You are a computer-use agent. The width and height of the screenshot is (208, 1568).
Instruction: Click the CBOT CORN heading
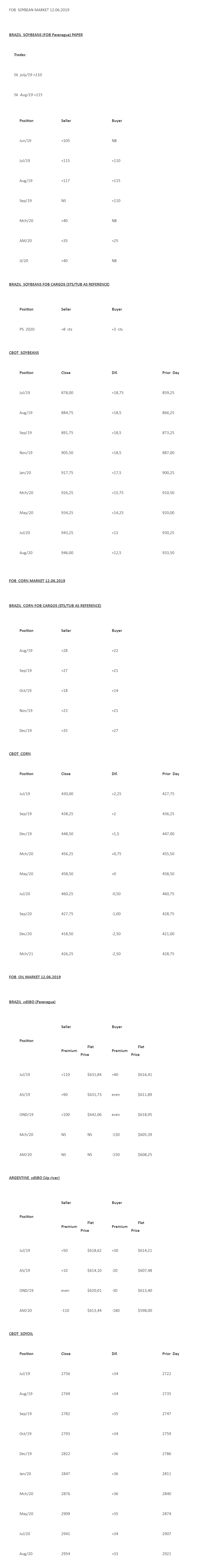[x=20, y=754]
